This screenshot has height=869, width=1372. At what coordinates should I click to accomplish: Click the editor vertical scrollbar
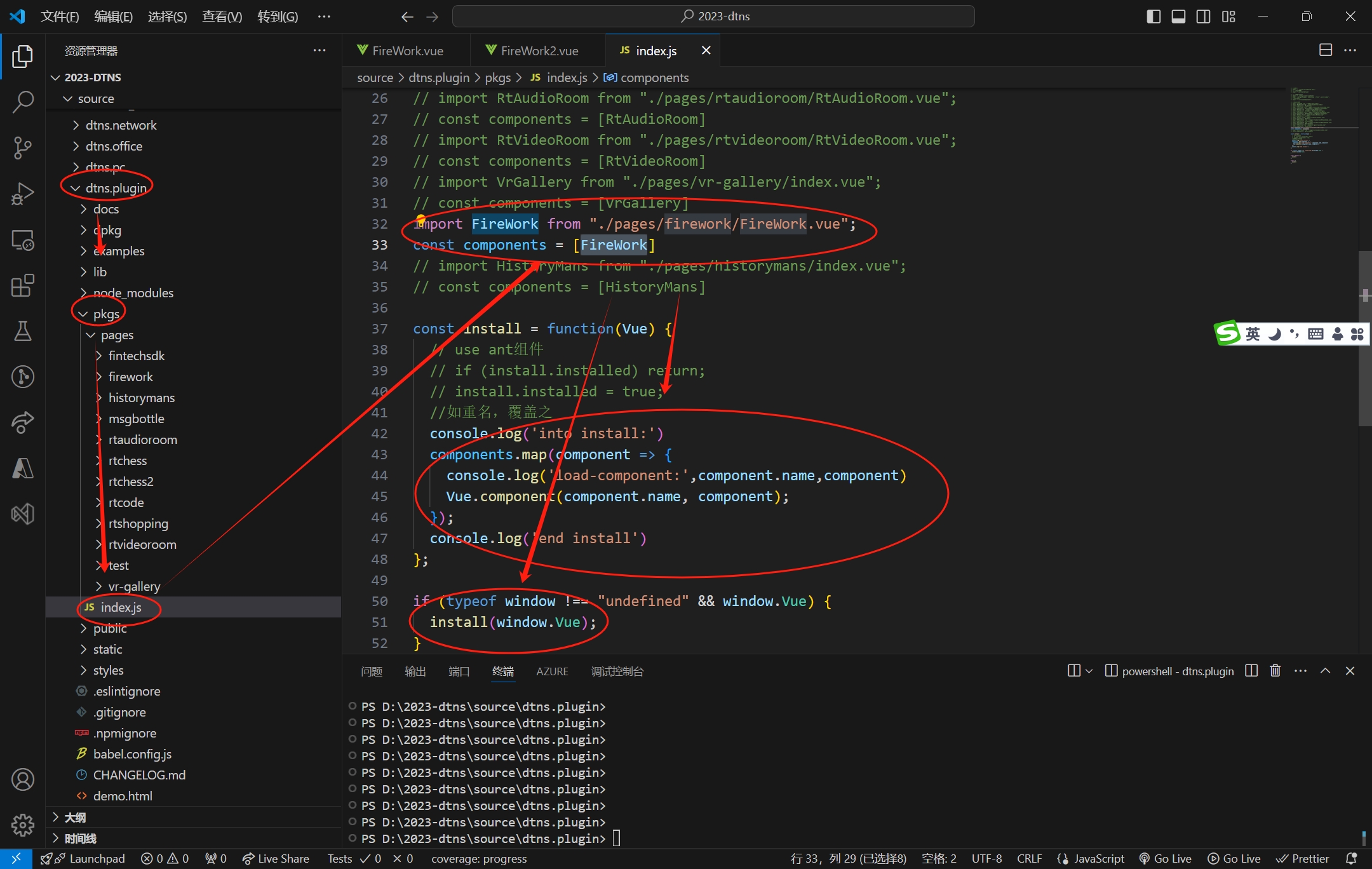1365,338
